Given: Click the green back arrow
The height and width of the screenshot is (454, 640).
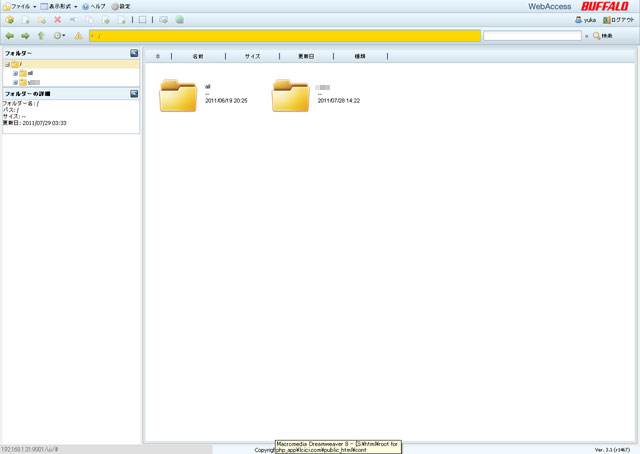Looking at the screenshot, I should click(x=10, y=36).
